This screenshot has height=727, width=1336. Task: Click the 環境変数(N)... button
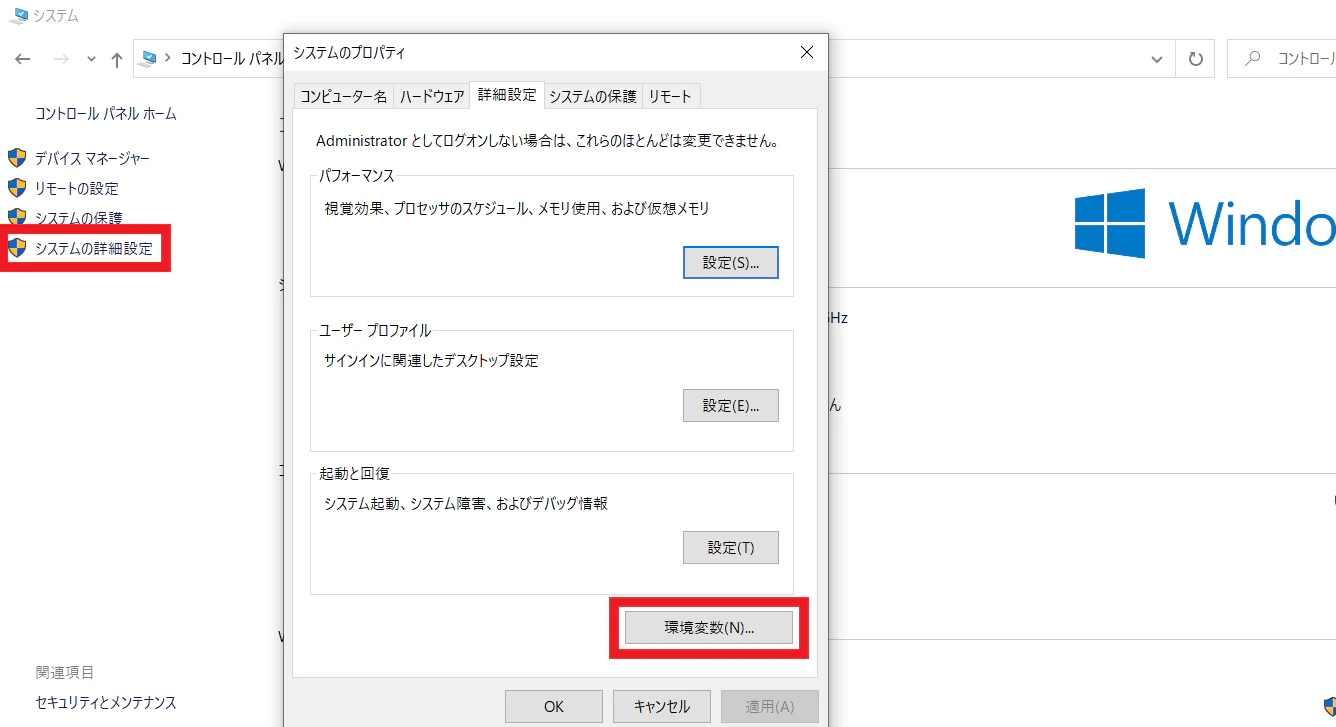click(709, 628)
